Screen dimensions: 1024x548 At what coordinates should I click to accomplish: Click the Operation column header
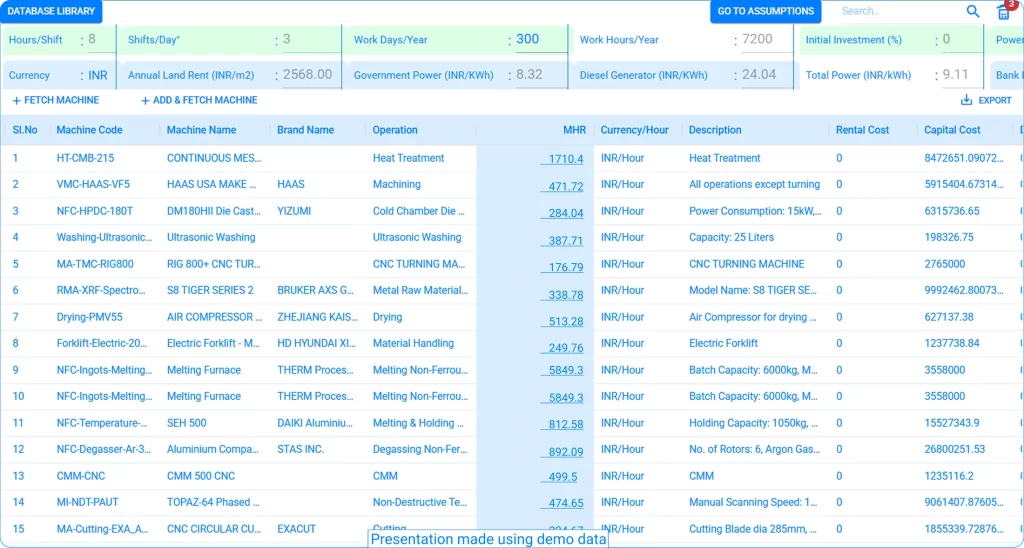(x=395, y=130)
